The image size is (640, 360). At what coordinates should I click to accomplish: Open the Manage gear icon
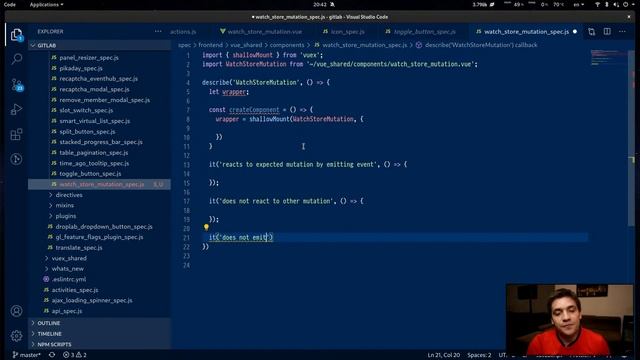pyautogui.click(x=16, y=336)
